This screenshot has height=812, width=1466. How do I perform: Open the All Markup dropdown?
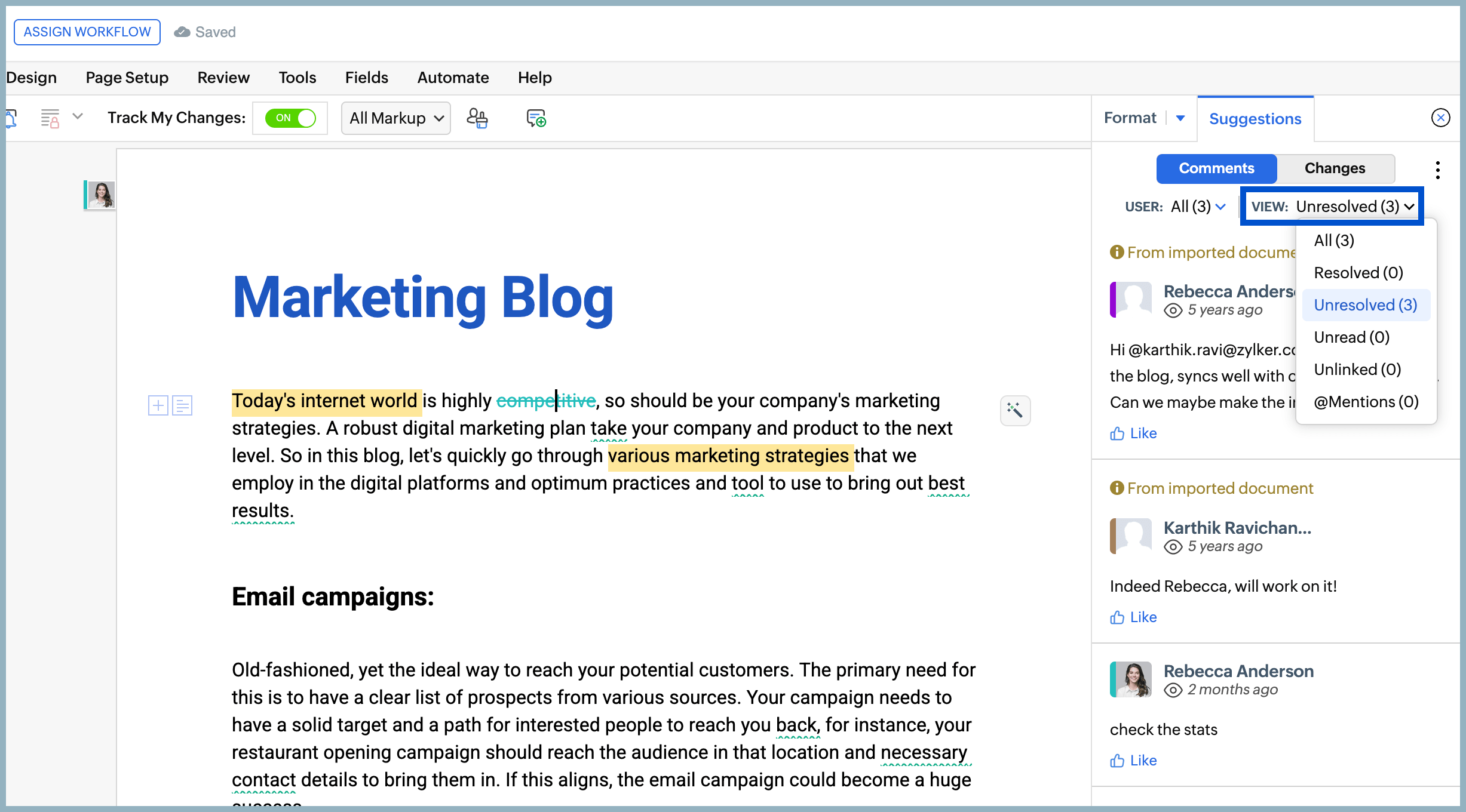[396, 118]
